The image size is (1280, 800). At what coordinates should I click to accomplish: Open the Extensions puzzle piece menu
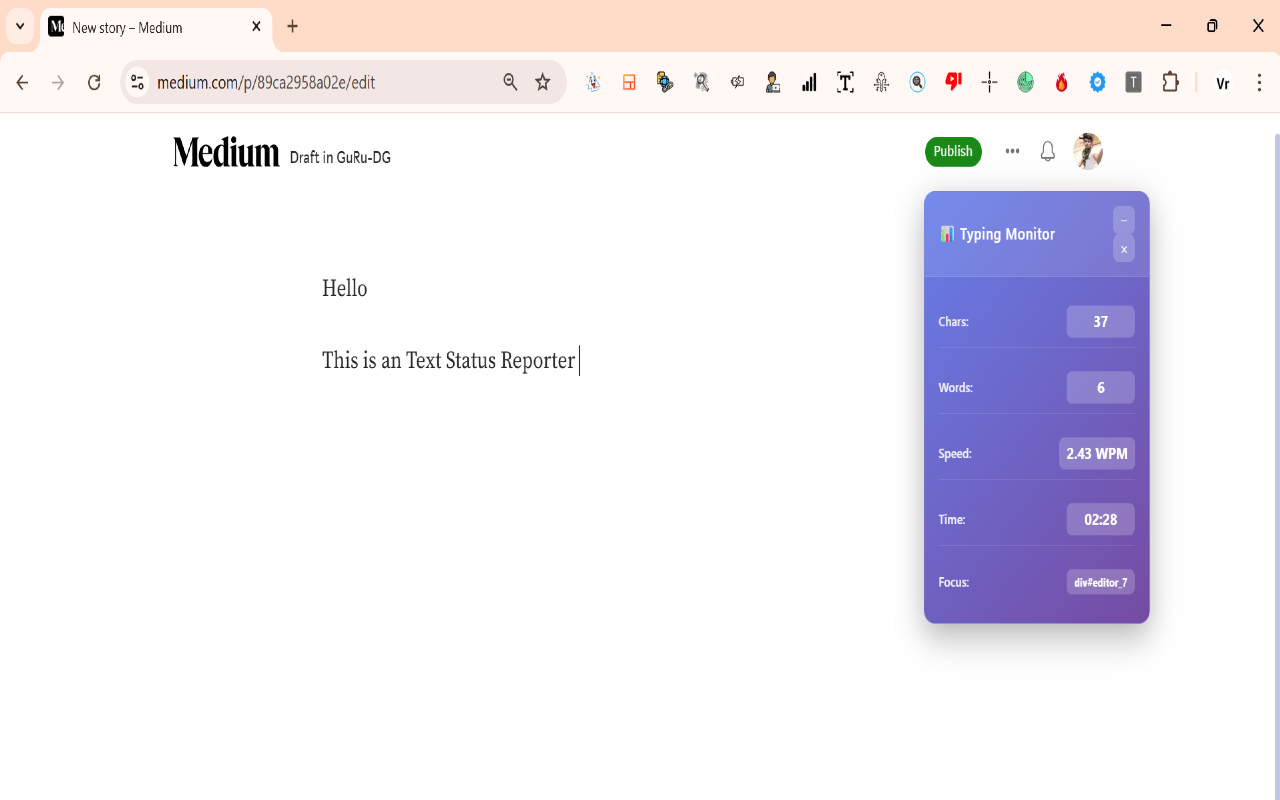[x=1170, y=83]
